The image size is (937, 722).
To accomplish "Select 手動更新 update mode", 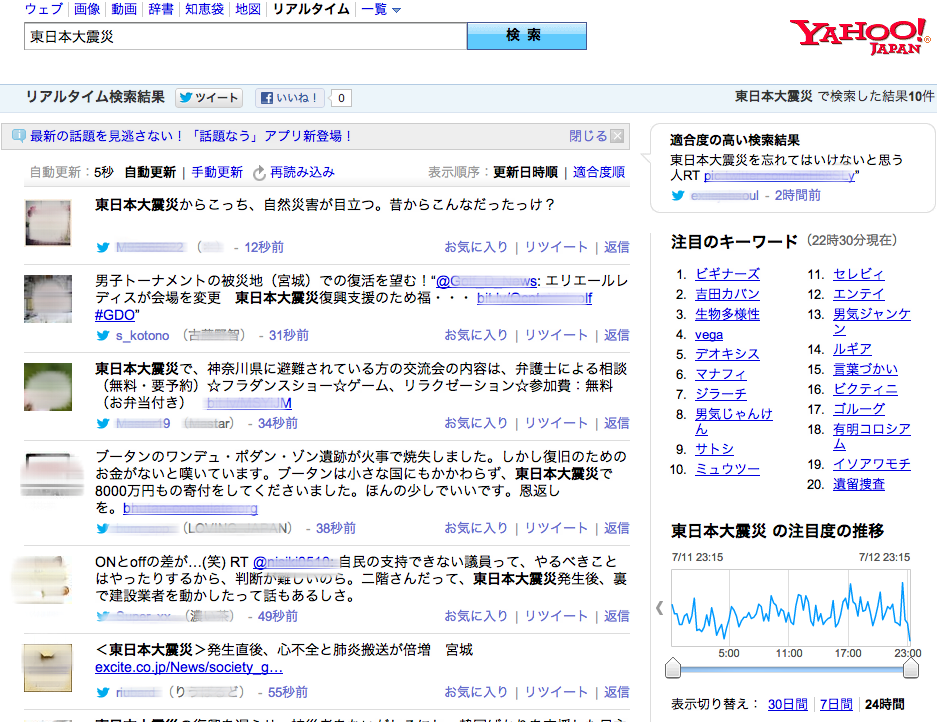I will tap(218, 173).
